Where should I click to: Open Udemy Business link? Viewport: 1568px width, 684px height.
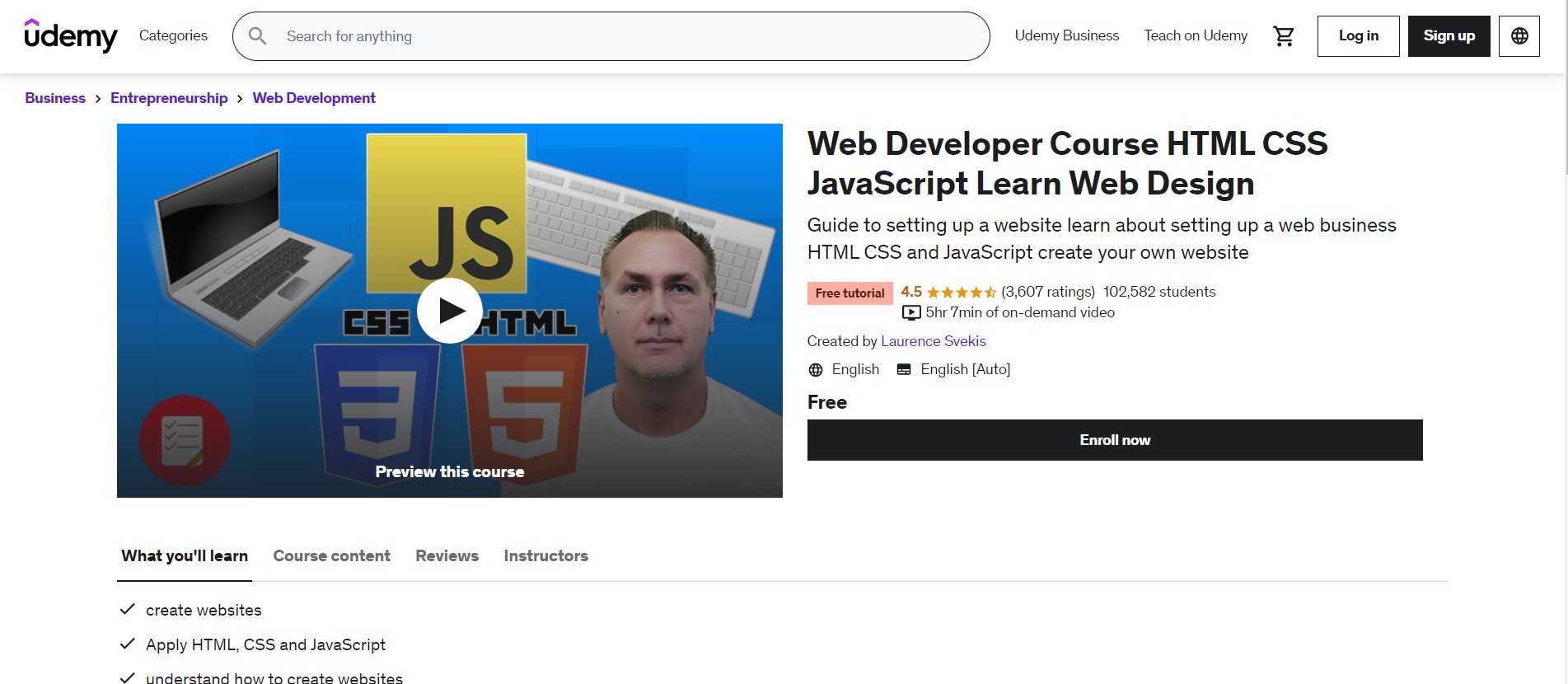click(x=1066, y=35)
